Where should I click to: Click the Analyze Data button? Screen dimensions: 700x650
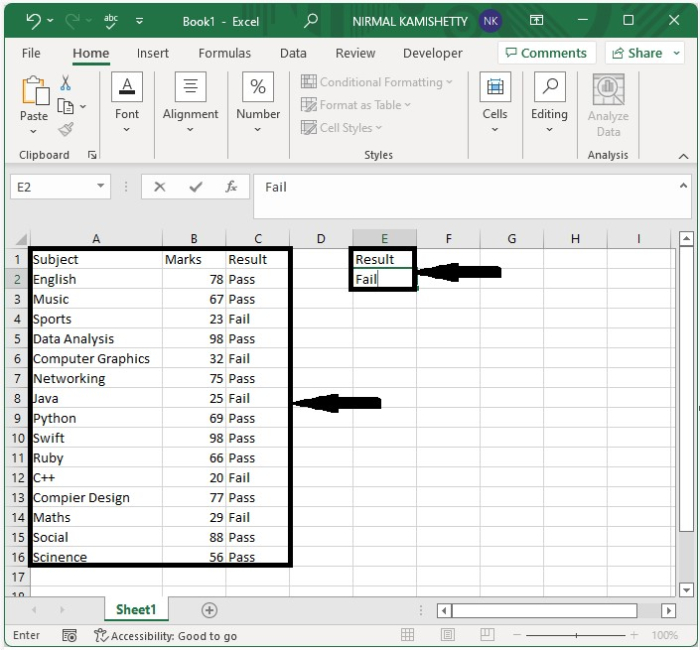(x=608, y=106)
